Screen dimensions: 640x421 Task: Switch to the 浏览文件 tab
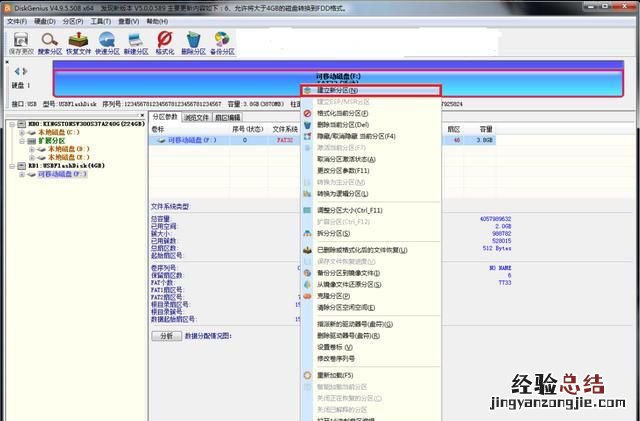click(198, 117)
